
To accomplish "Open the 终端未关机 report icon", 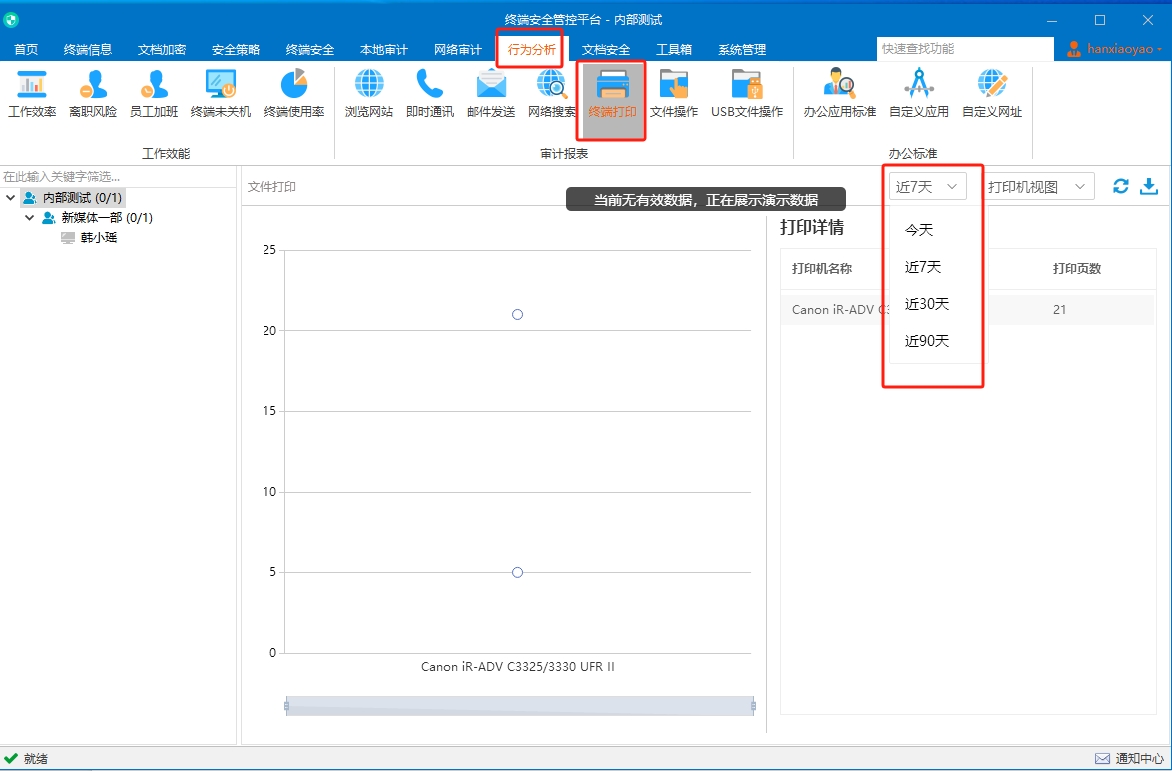I will (x=220, y=93).
